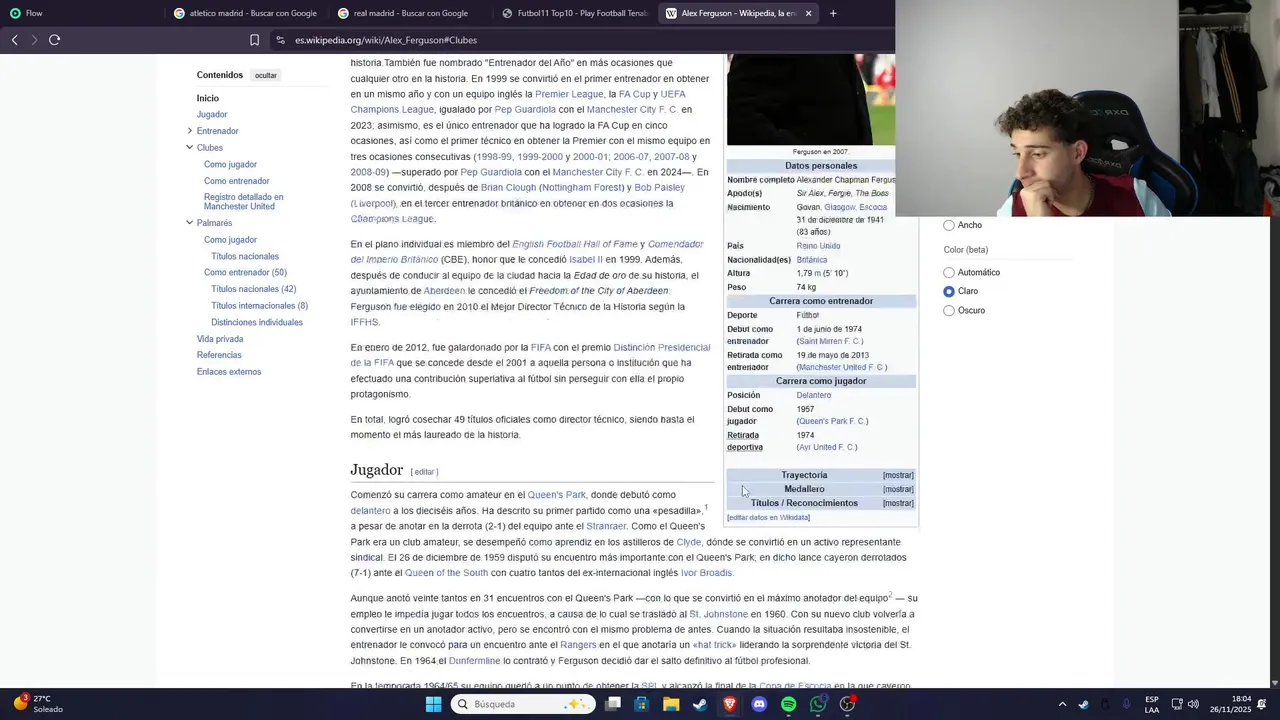
Task: Open File Explorer from the taskbar
Action: pyautogui.click(x=671, y=704)
